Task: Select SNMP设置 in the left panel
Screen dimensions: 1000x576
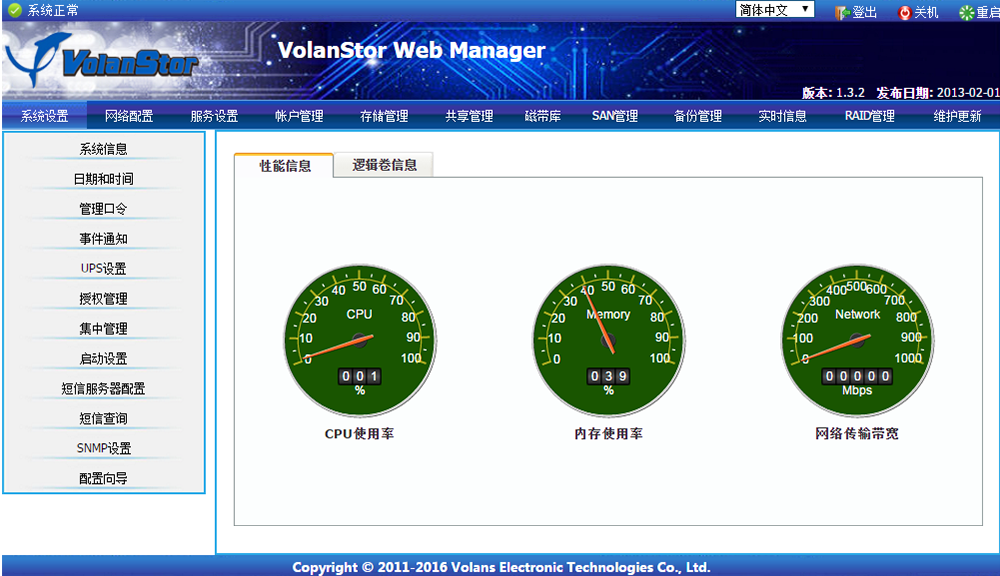Action: [103, 449]
